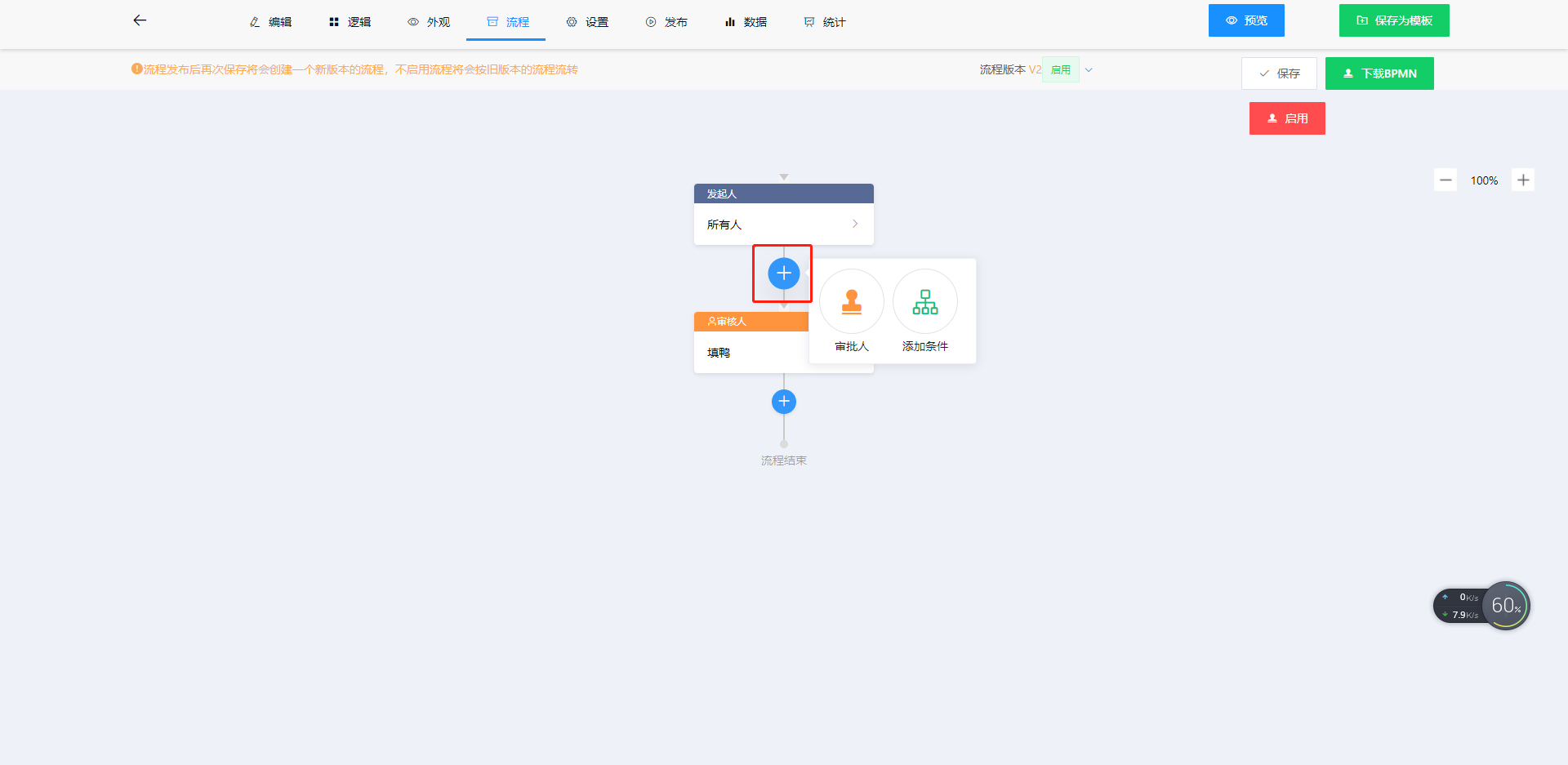Viewport: 1568px width, 765px height.
Task: Add a 审批人 node via stamp icon
Action: (x=852, y=301)
